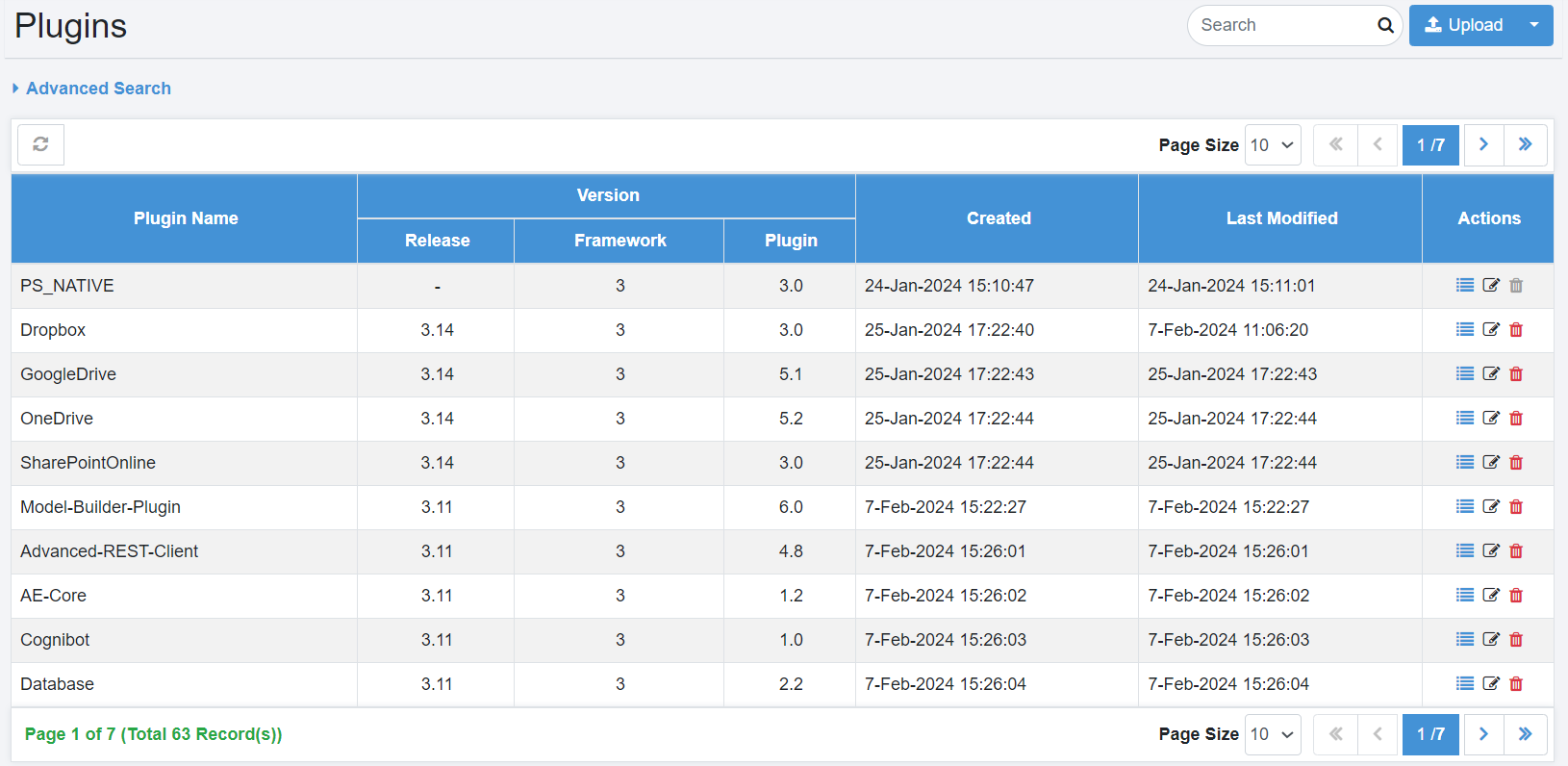Edit the AE-Core plugin

pos(1491,595)
